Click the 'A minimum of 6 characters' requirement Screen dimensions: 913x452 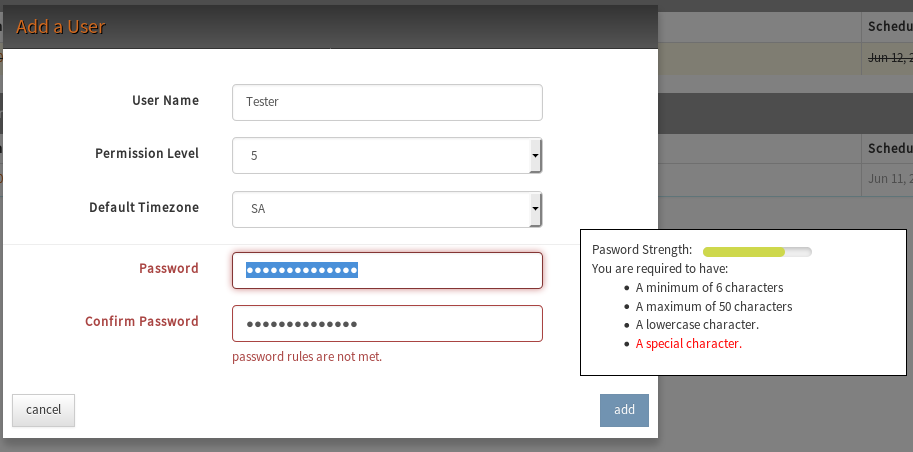[709, 288]
